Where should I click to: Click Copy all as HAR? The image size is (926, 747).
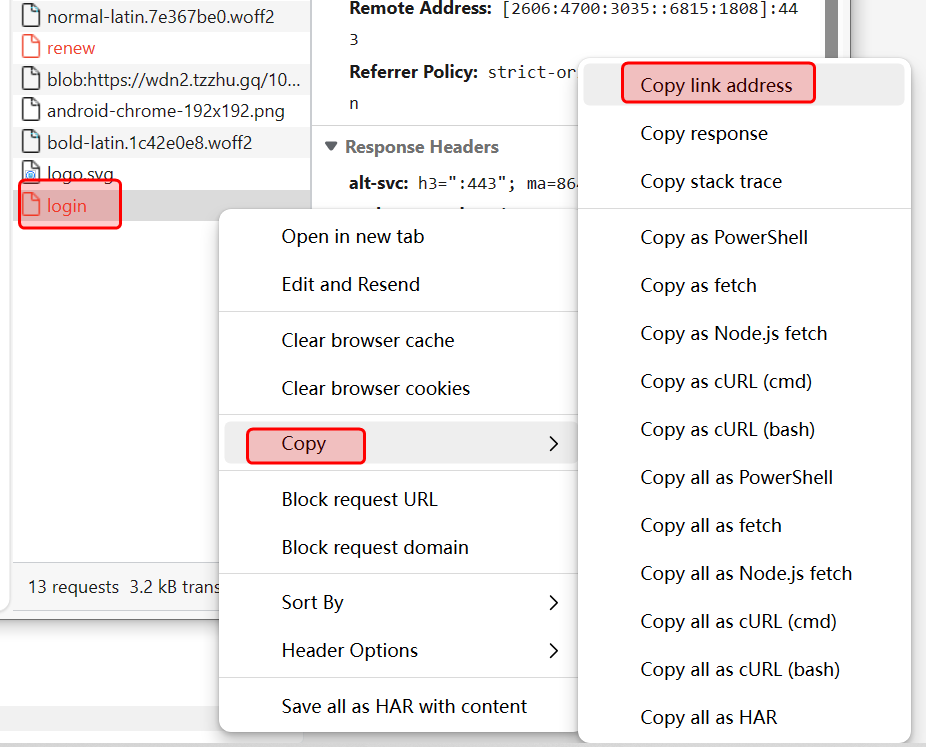(708, 718)
